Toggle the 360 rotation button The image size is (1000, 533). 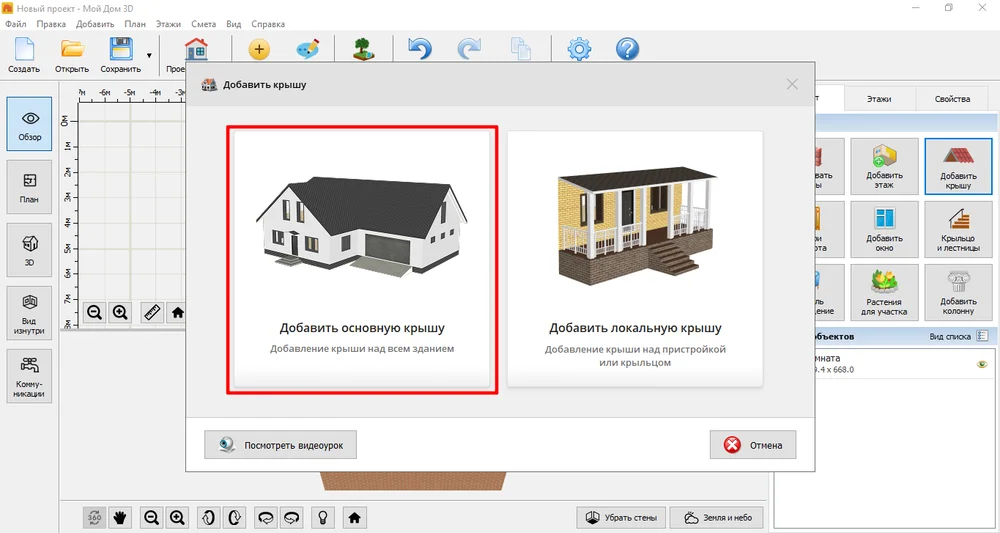point(94,517)
